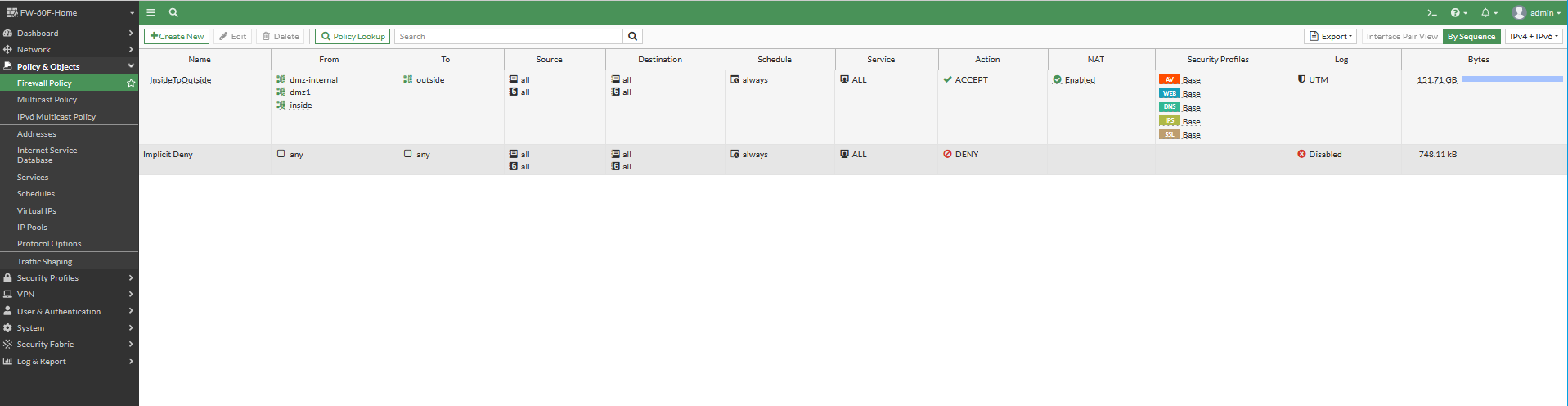Toggle the hamburger sidebar menu icon
The image size is (1568, 406).
pos(151,12)
